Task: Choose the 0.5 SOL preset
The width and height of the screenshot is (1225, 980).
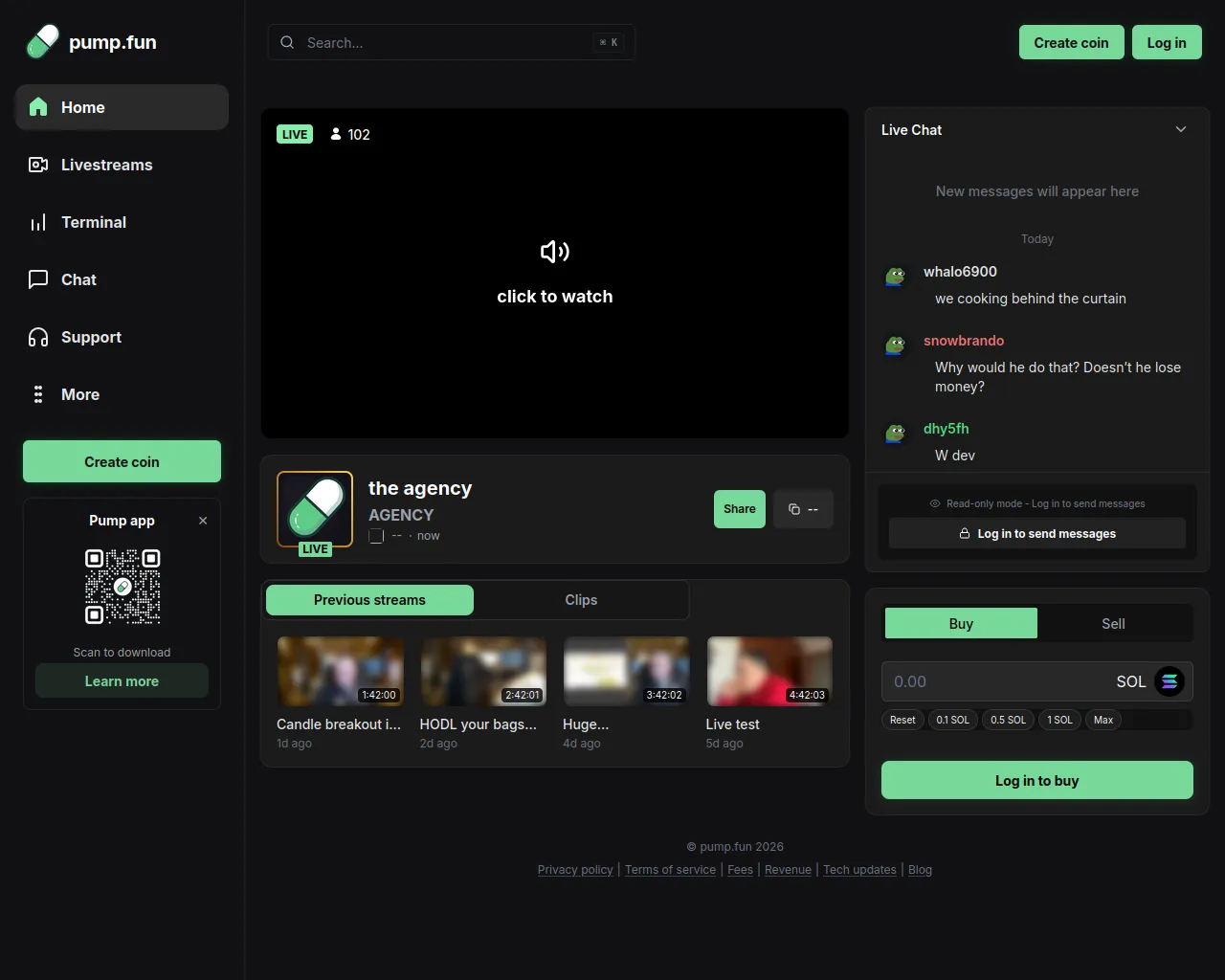Action: pyautogui.click(x=1009, y=720)
